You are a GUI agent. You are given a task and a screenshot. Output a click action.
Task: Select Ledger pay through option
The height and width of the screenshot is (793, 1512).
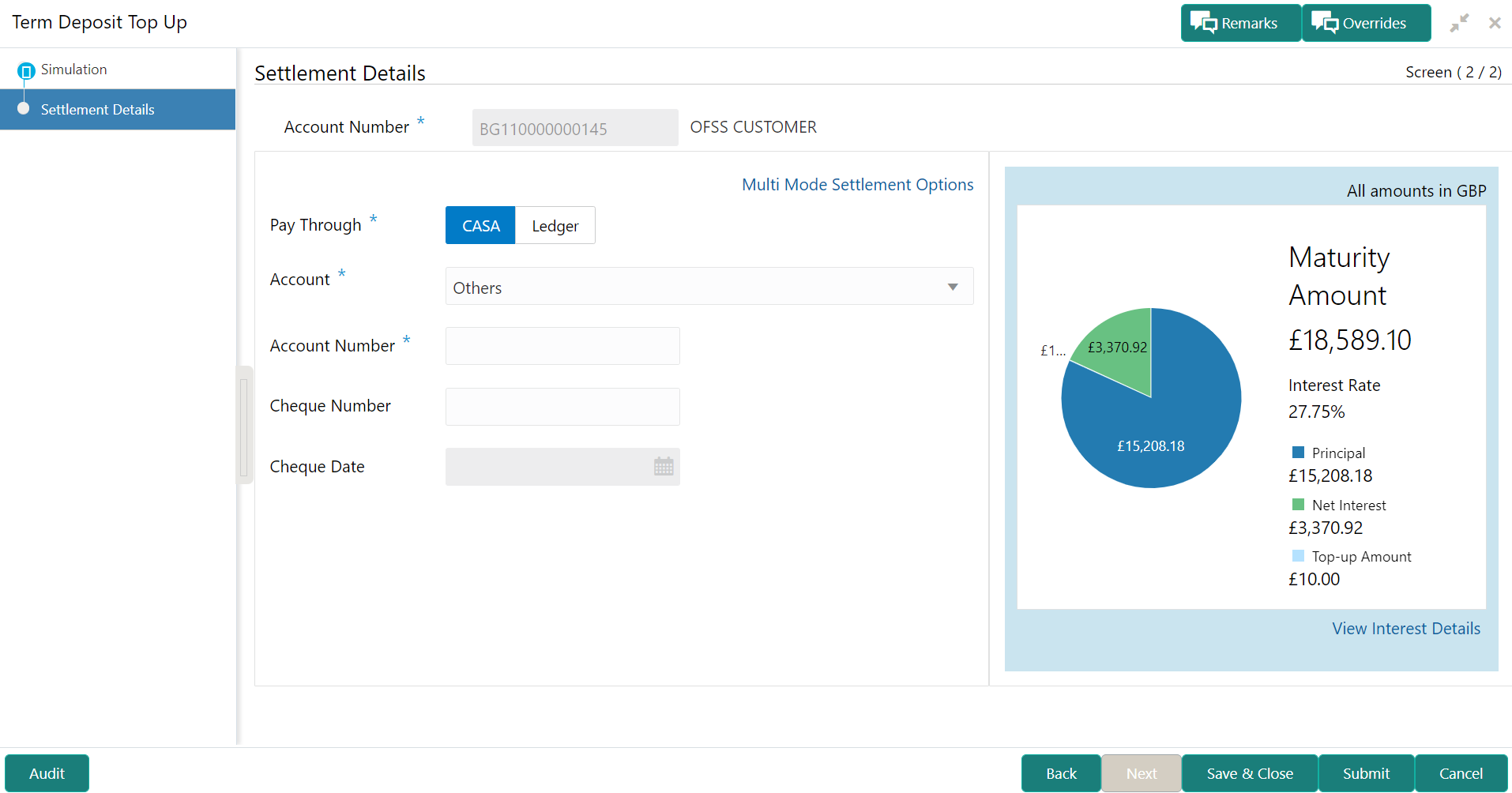coord(555,226)
